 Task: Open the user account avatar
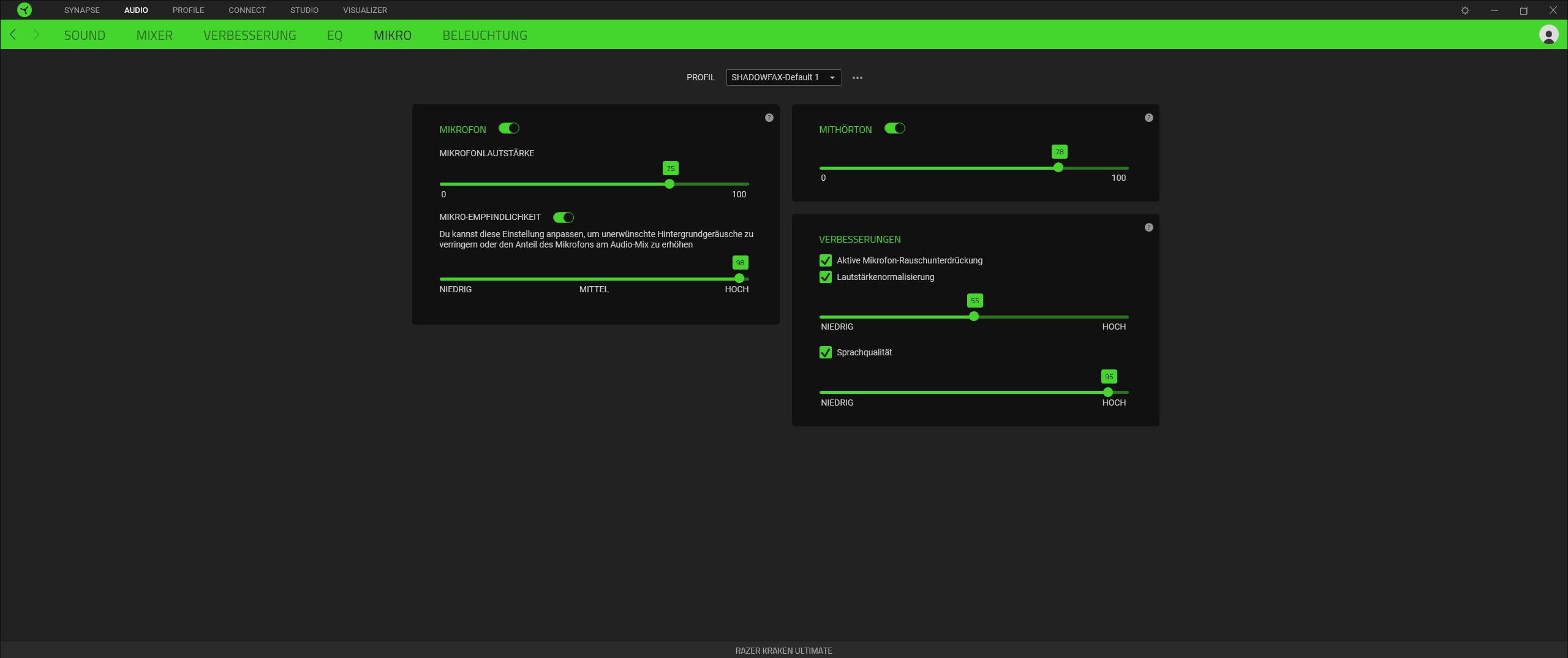point(1548,35)
